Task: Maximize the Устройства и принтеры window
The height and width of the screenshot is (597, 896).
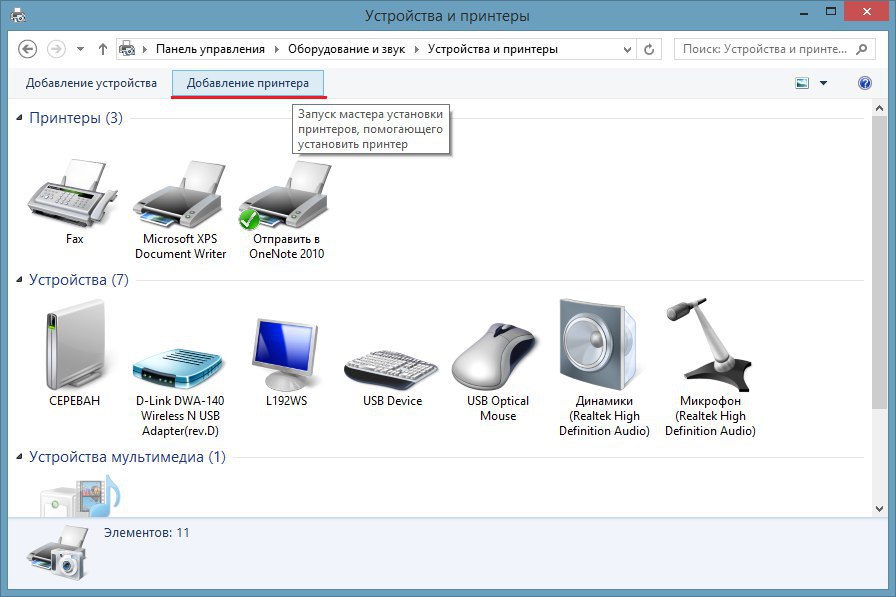Action: pos(831,11)
